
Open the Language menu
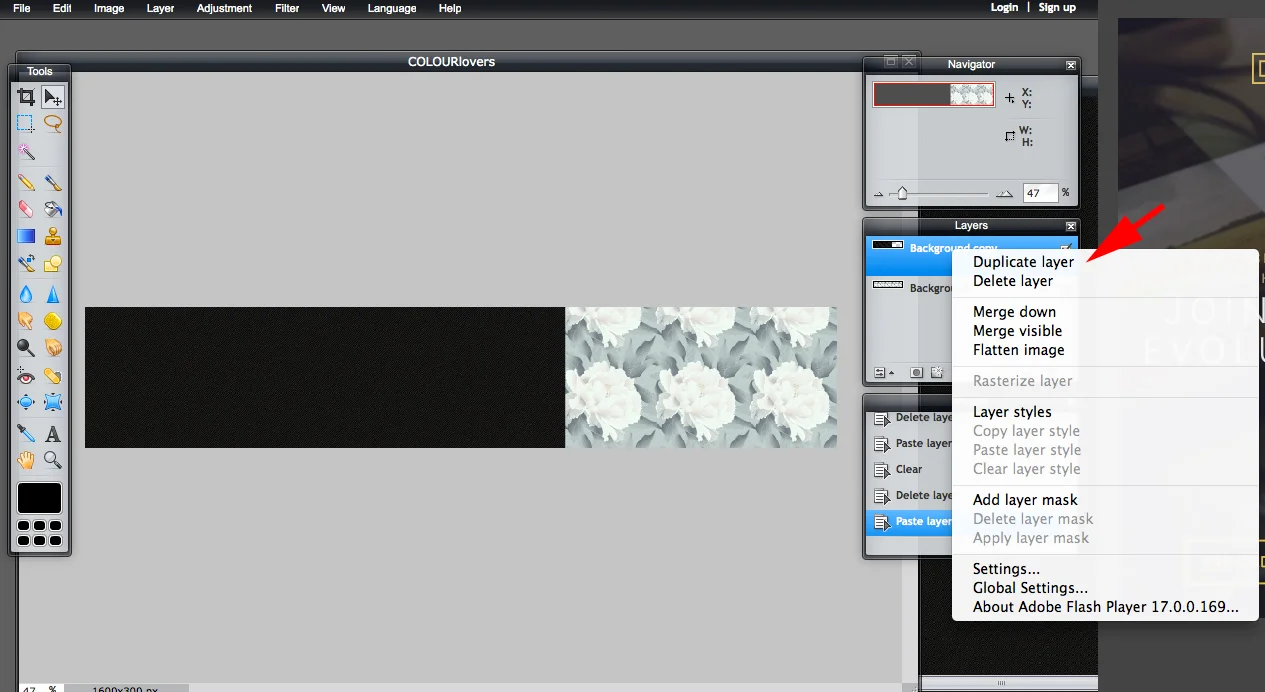(392, 8)
